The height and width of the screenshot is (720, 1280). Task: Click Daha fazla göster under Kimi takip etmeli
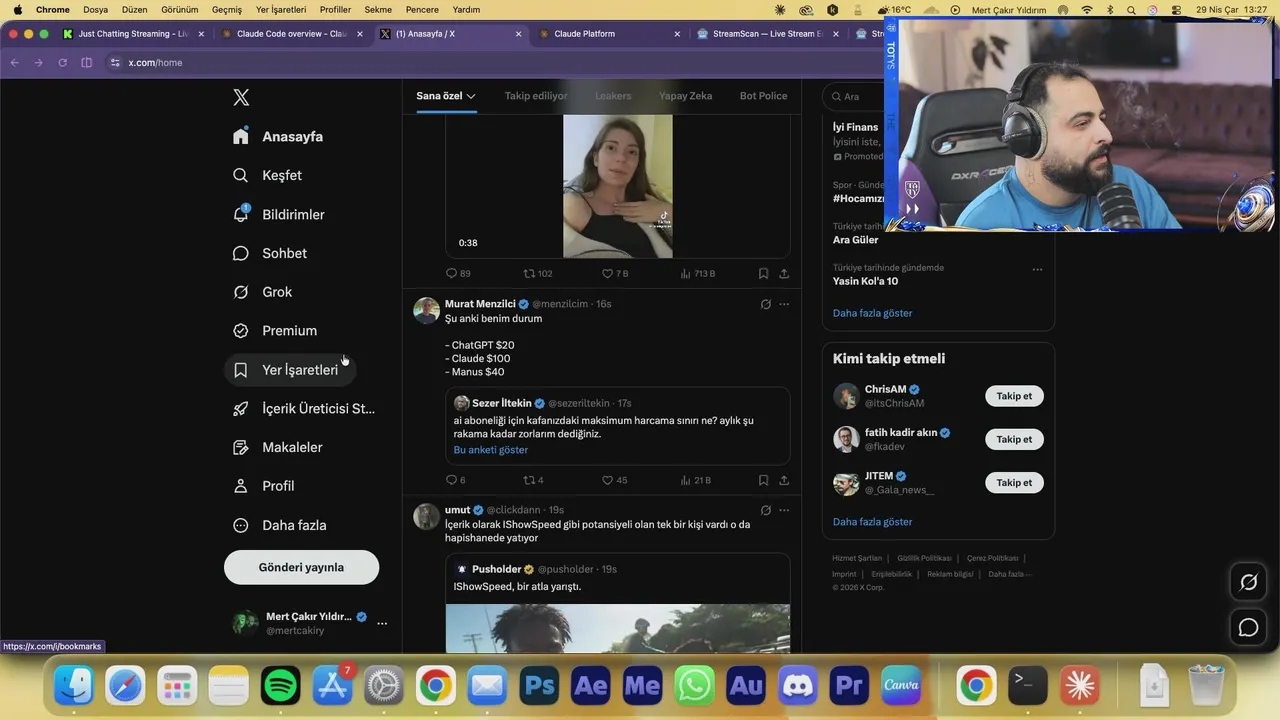[x=872, y=522]
